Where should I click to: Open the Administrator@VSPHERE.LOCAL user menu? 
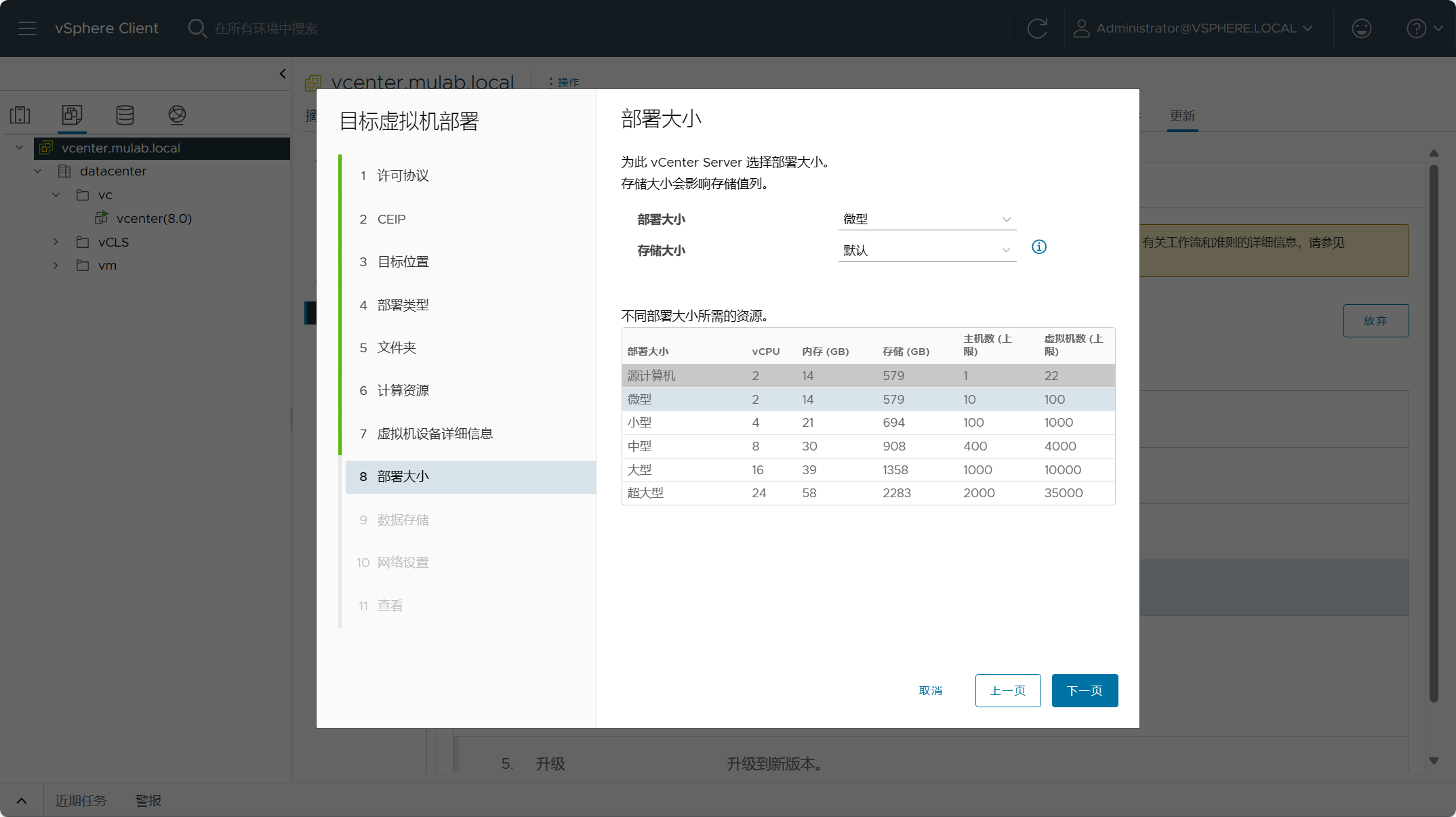click(x=1193, y=28)
